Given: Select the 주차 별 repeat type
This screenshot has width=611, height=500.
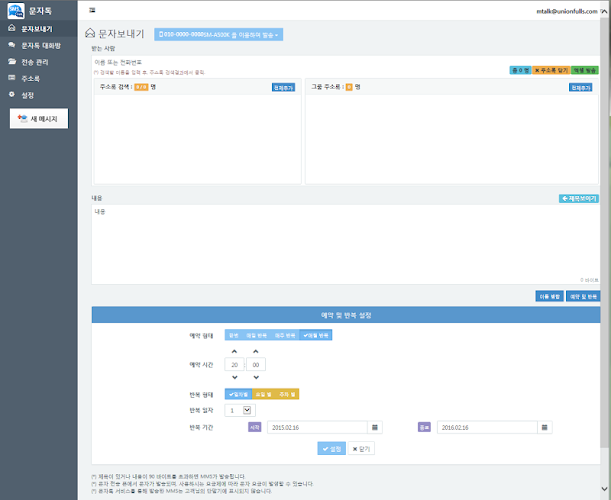Looking at the screenshot, I should [287, 394].
